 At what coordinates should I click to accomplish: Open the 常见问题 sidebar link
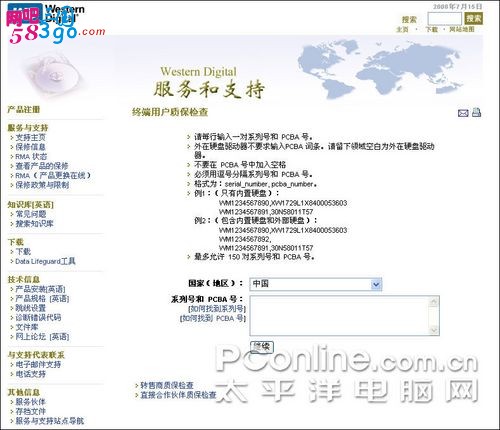(x=31, y=214)
